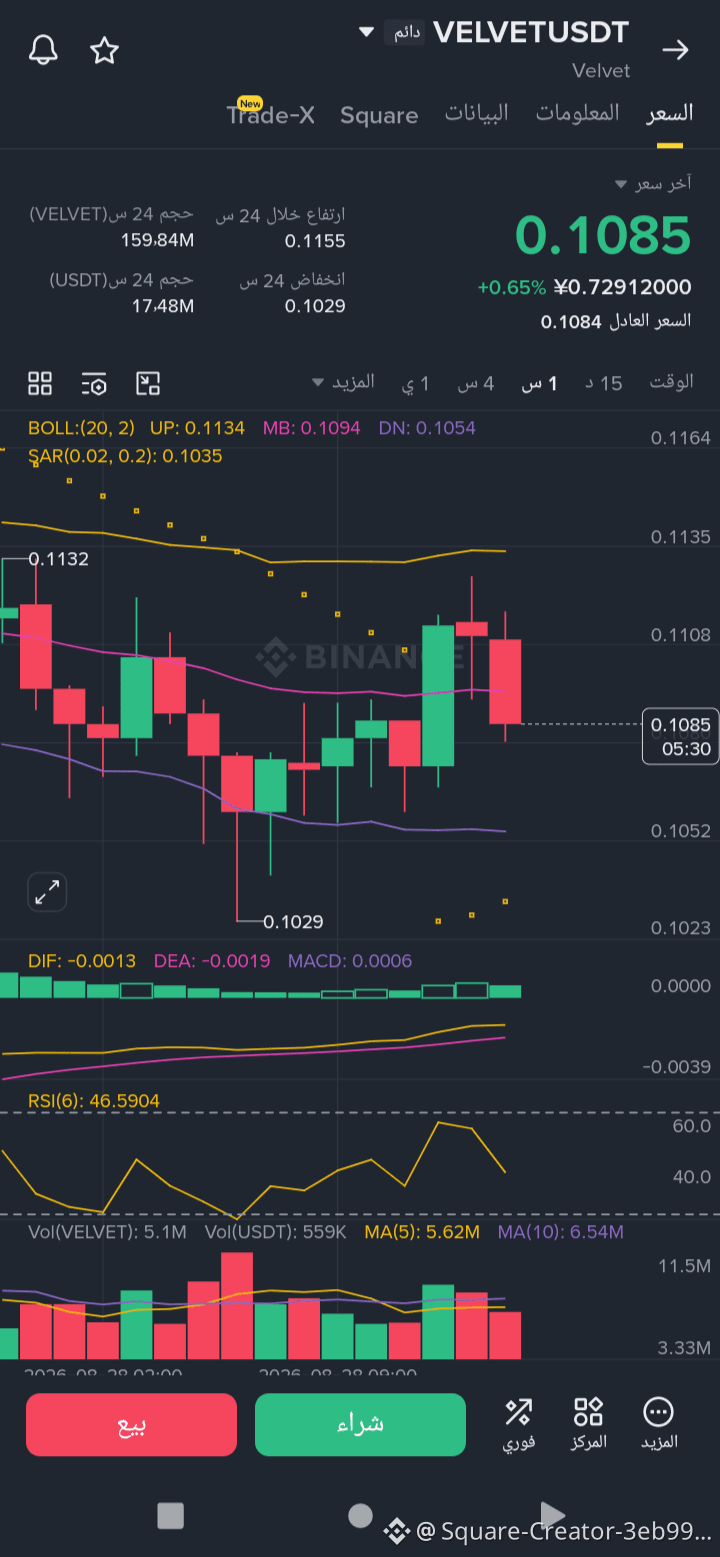Tap the USDT 24h volume 17.48M
This screenshot has width=720, height=1557.
(x=163, y=306)
